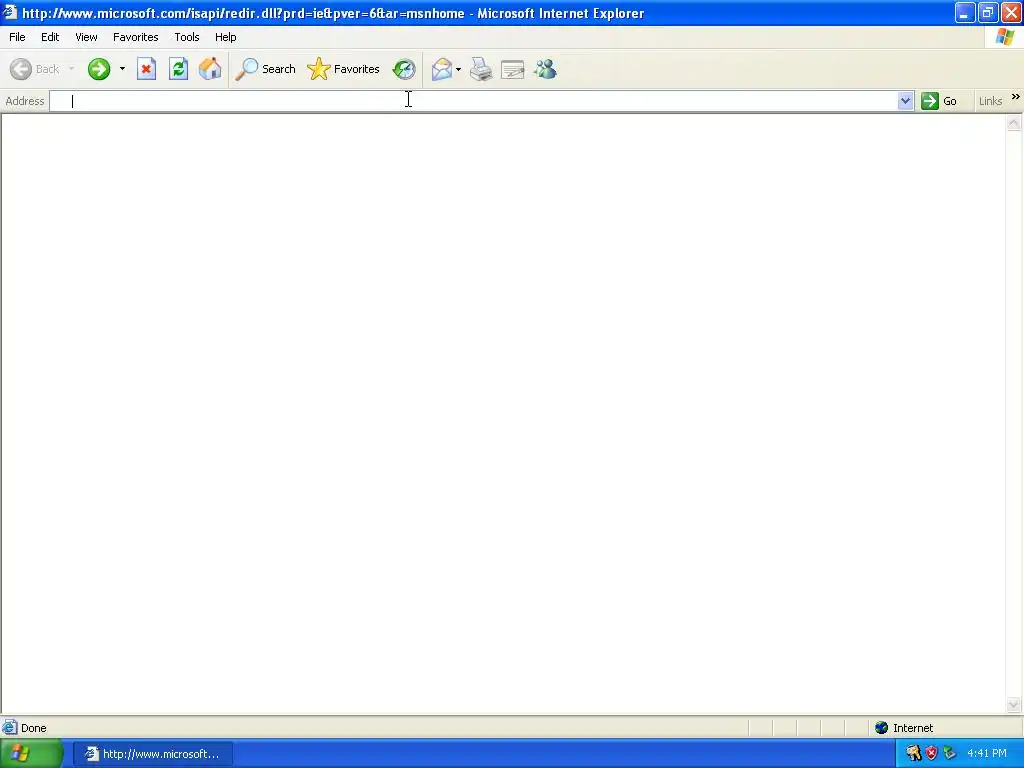This screenshot has height=768, width=1024.
Task: Open the Favorites menu
Action: pyautogui.click(x=135, y=37)
